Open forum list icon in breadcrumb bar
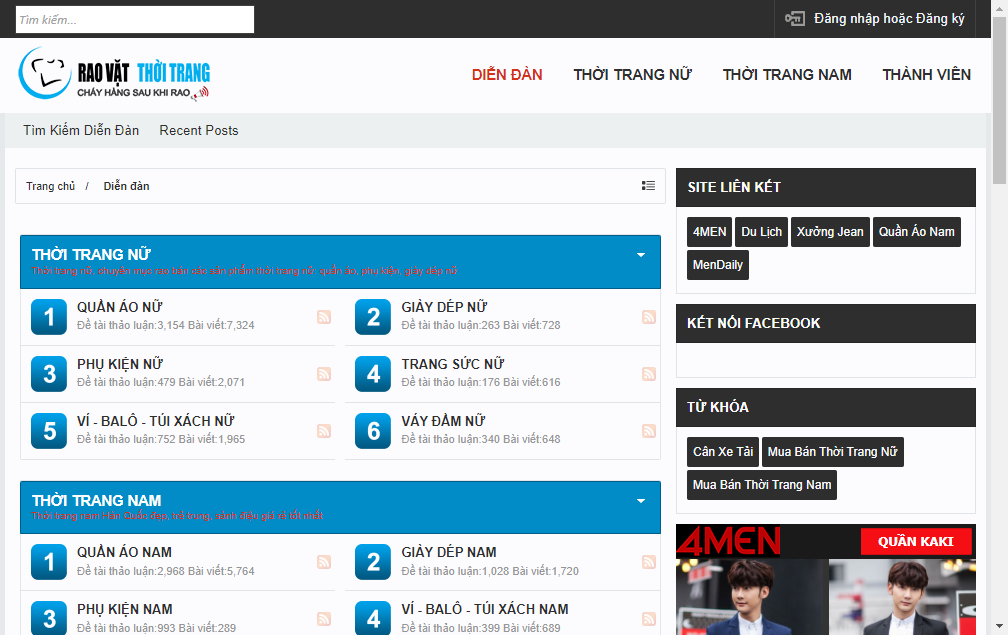This screenshot has height=635, width=1008. [x=648, y=186]
